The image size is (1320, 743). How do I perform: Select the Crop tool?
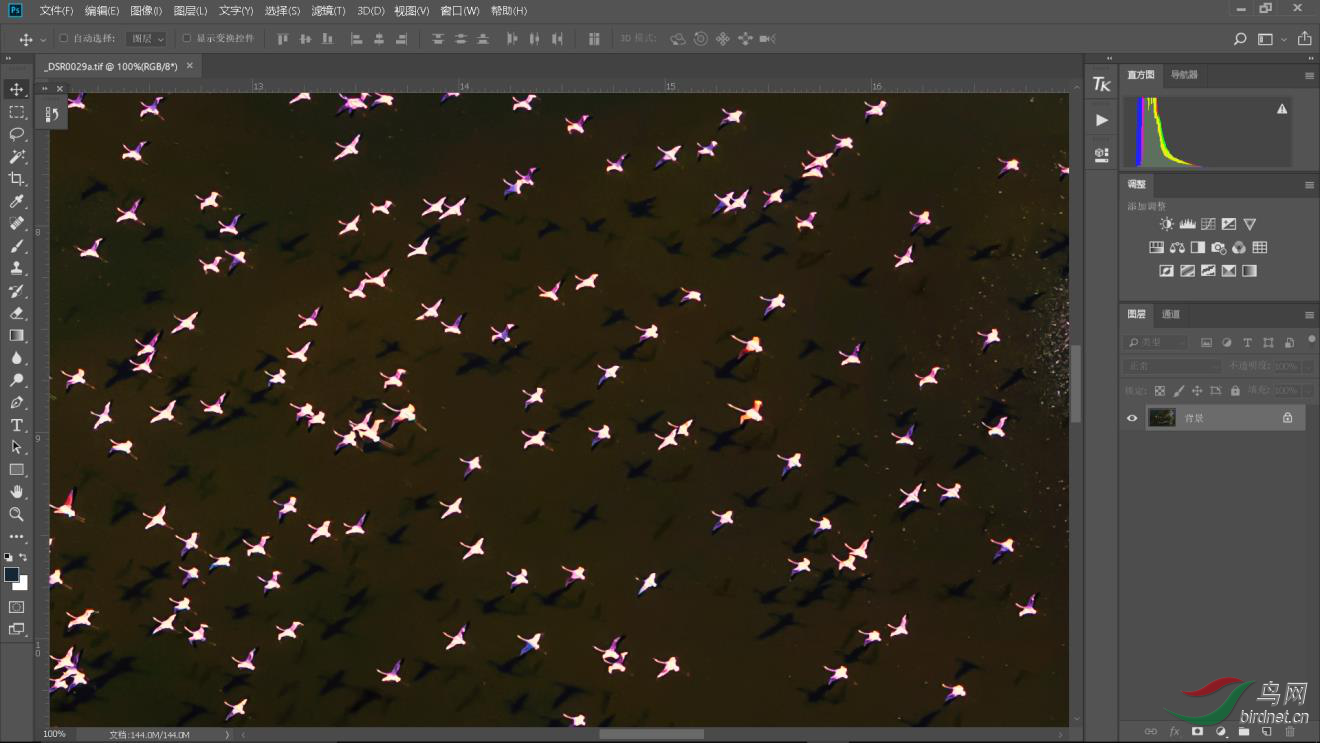17,179
